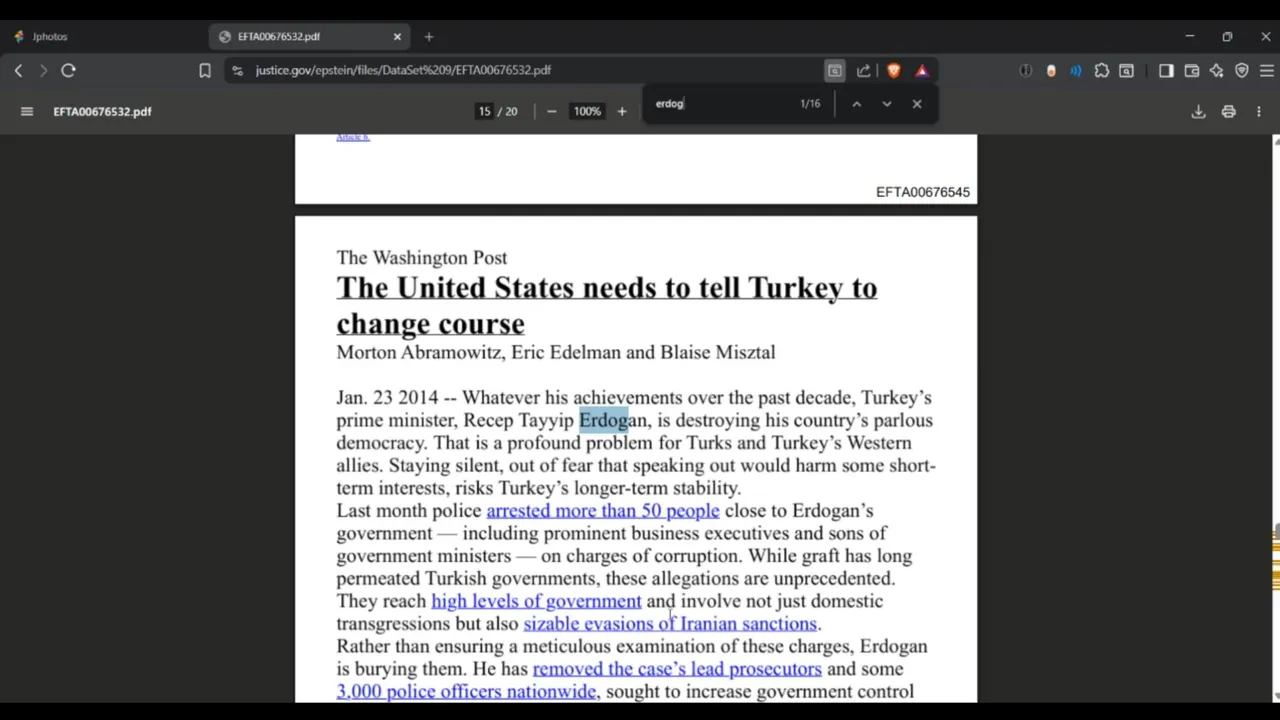Follow 'high levels of government' link

click(x=536, y=601)
